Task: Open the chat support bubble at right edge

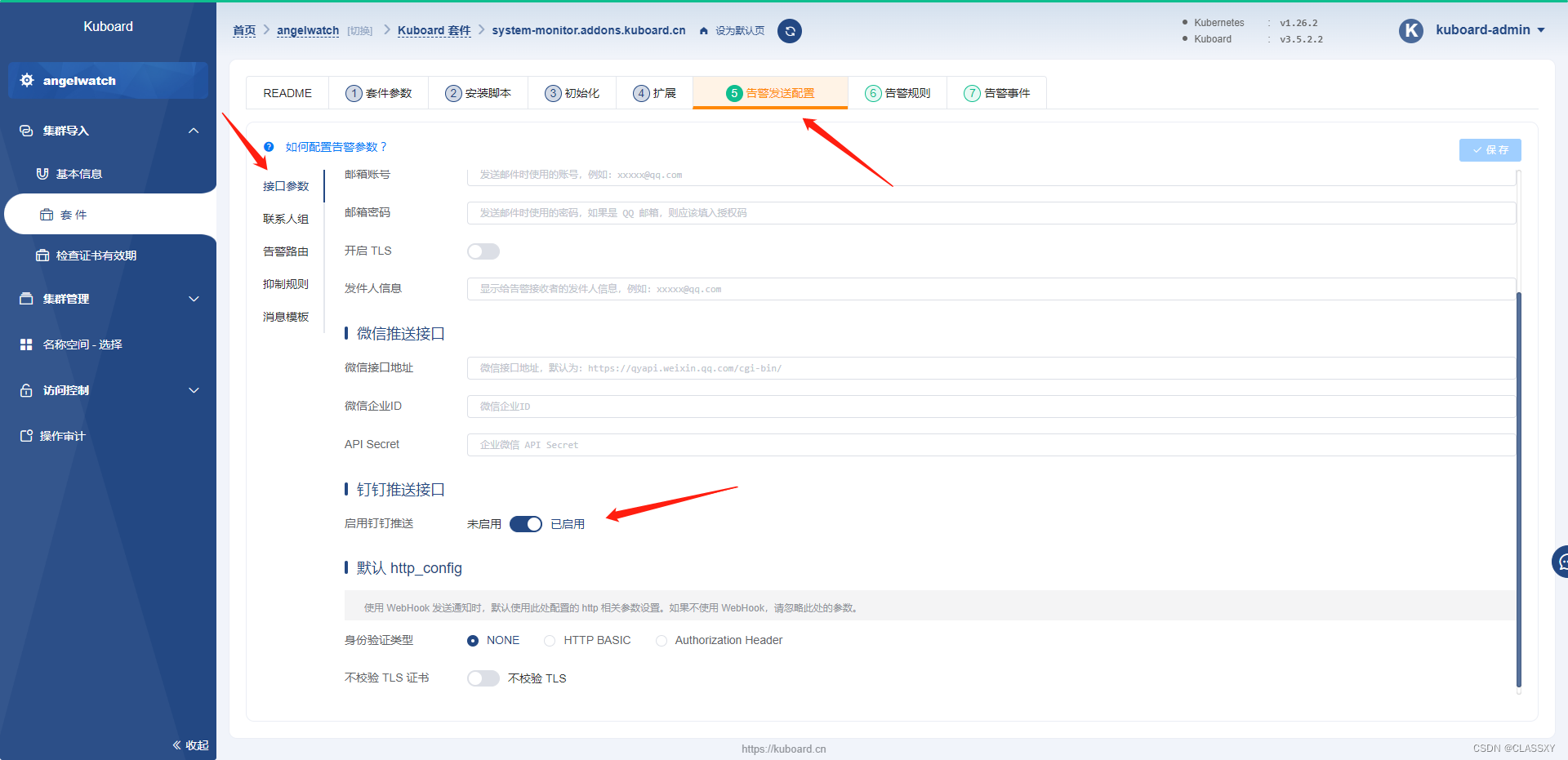Action: (1560, 562)
